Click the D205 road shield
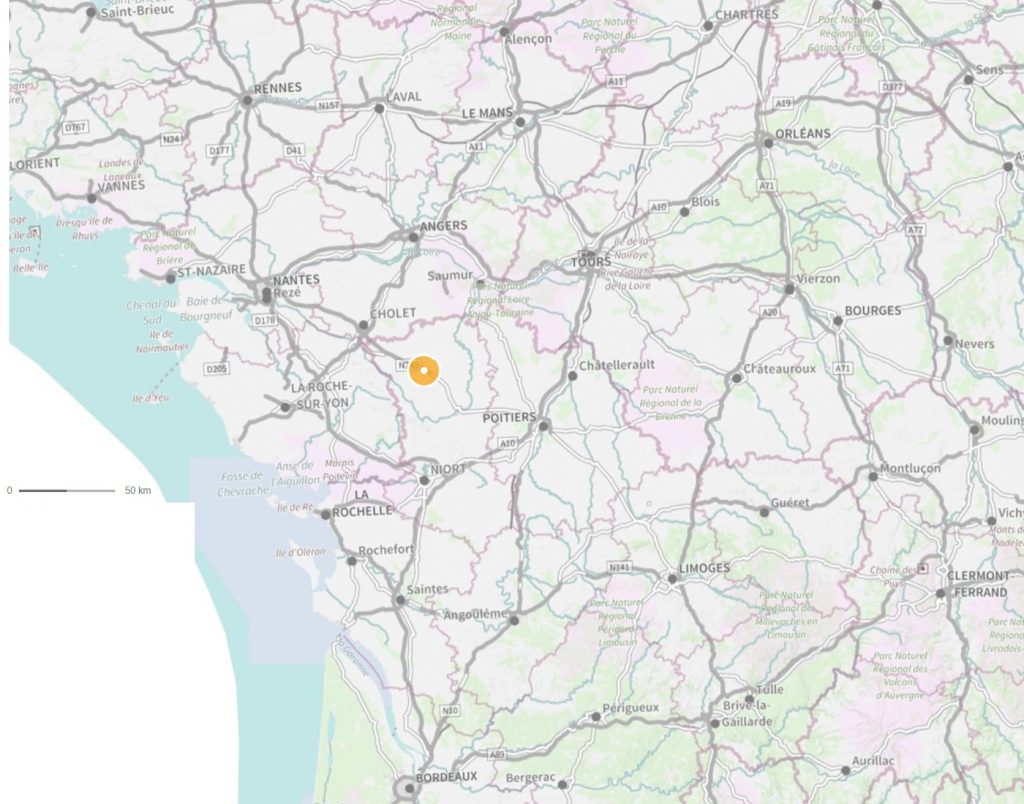 point(216,369)
